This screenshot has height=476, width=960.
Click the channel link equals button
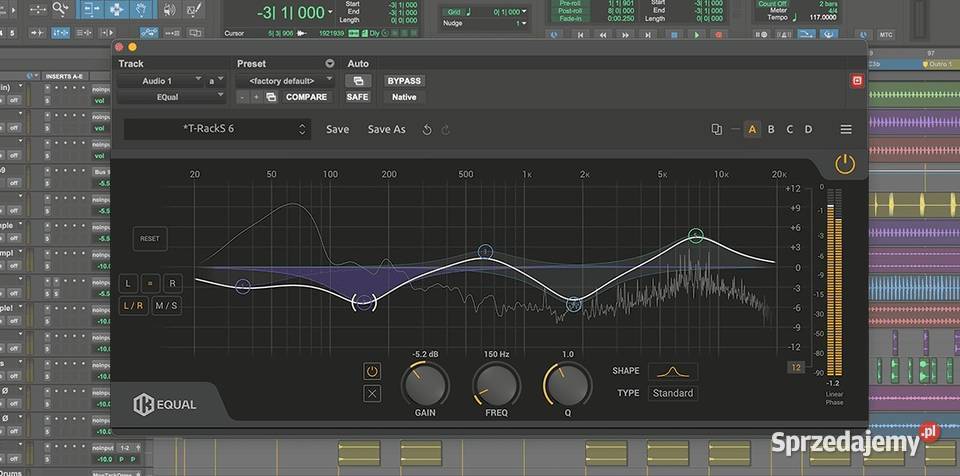(150, 284)
